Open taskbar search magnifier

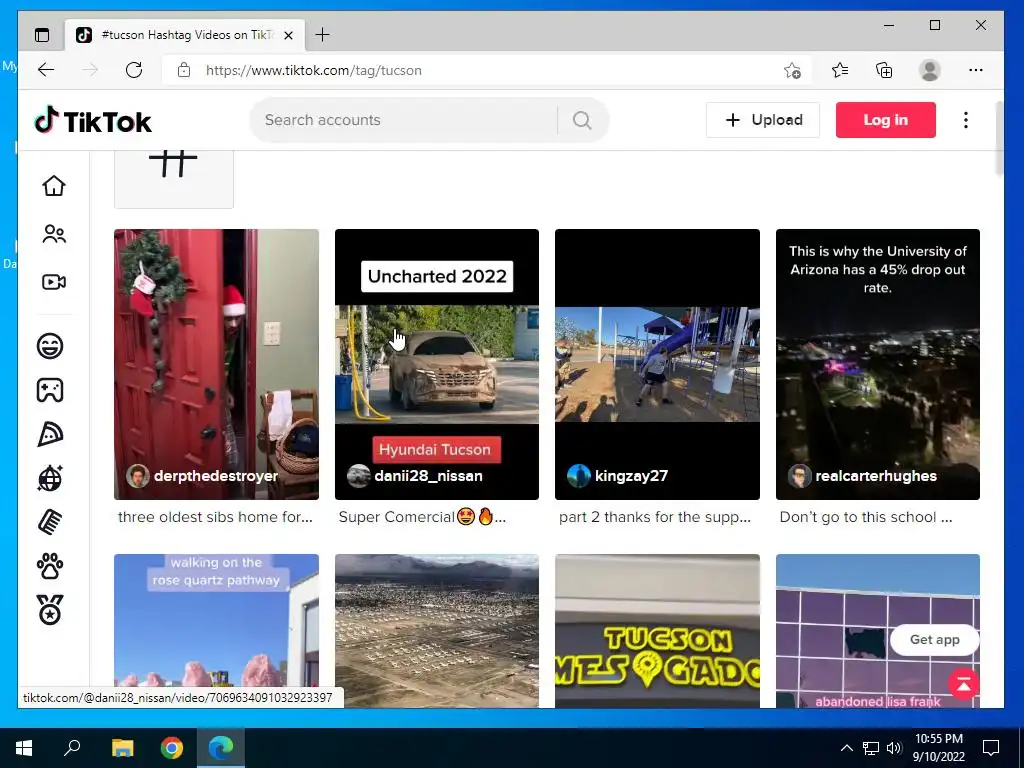pos(72,748)
